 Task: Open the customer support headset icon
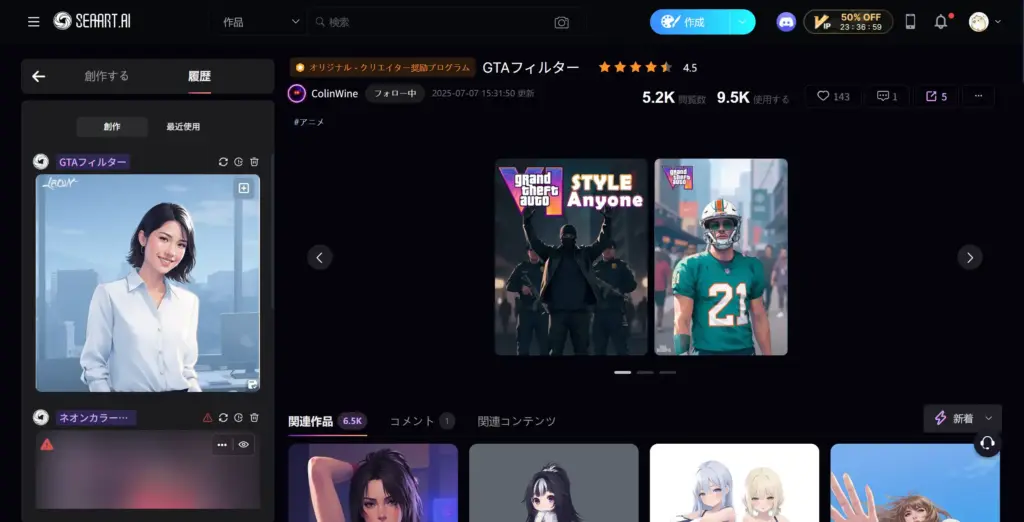987,443
